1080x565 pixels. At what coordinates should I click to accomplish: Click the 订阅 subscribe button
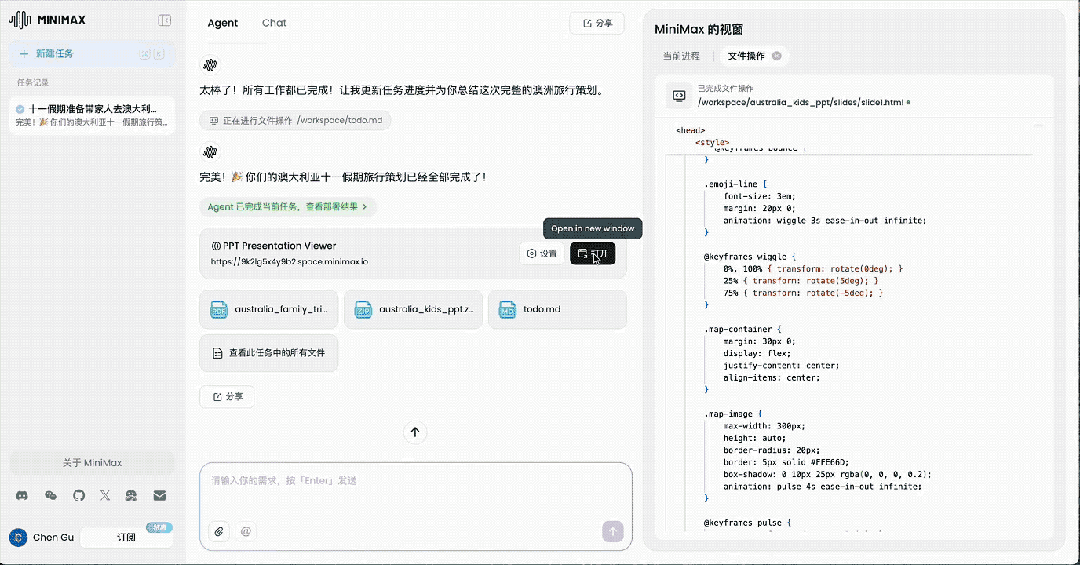[126, 537]
